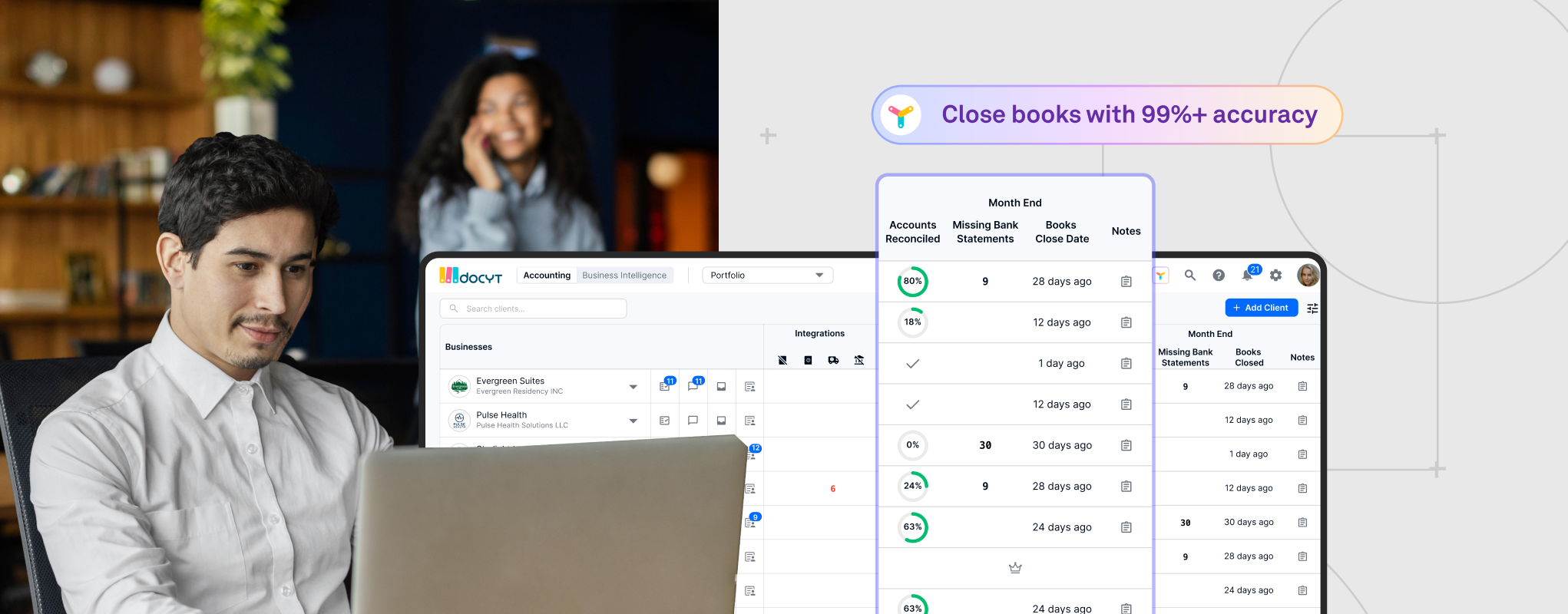Click the 9 missing statements value in the 80% row

(985, 282)
